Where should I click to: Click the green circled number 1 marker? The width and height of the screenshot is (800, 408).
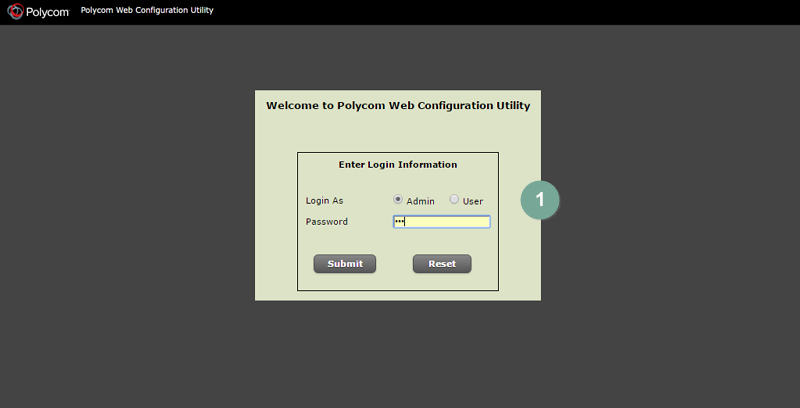(x=540, y=199)
